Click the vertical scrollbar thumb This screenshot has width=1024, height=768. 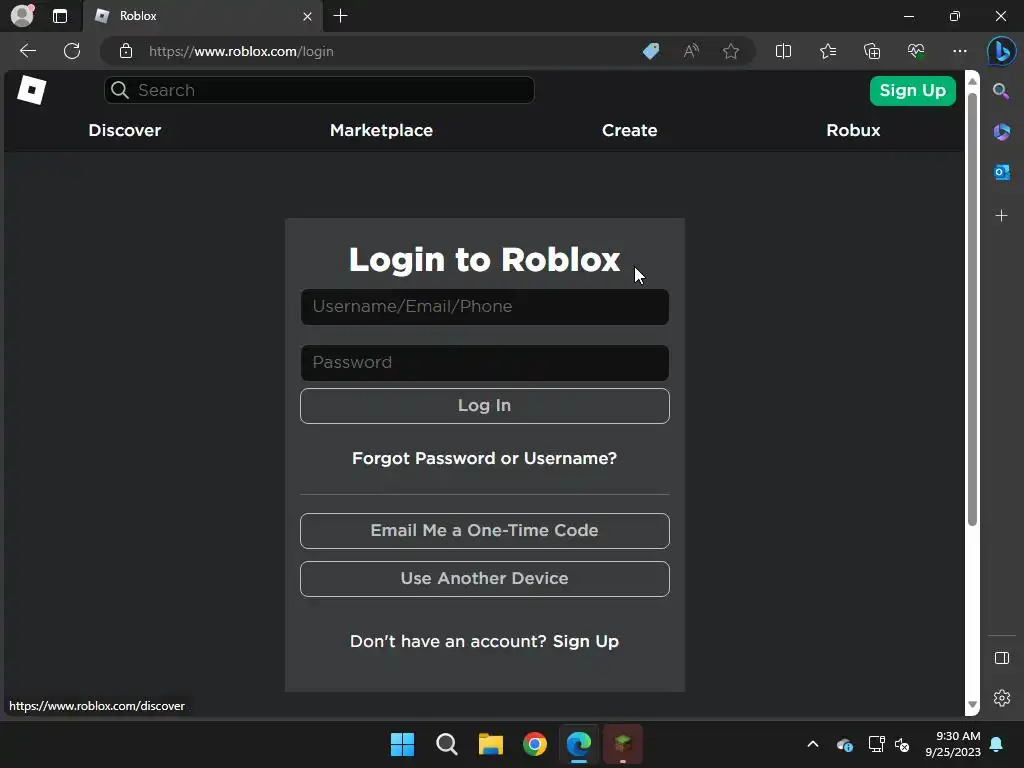pos(972,310)
